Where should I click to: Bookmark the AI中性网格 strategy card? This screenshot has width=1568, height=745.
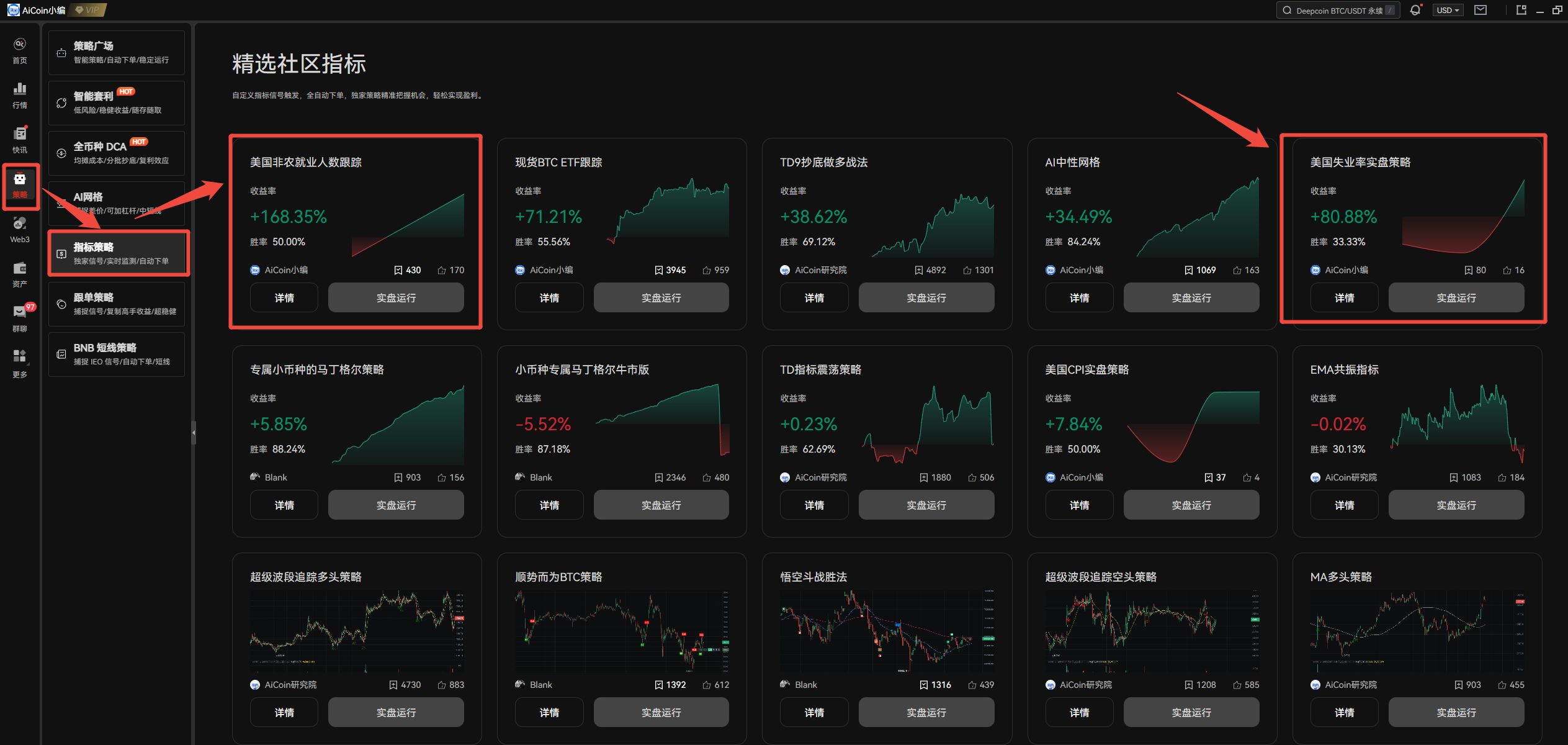[x=1188, y=270]
